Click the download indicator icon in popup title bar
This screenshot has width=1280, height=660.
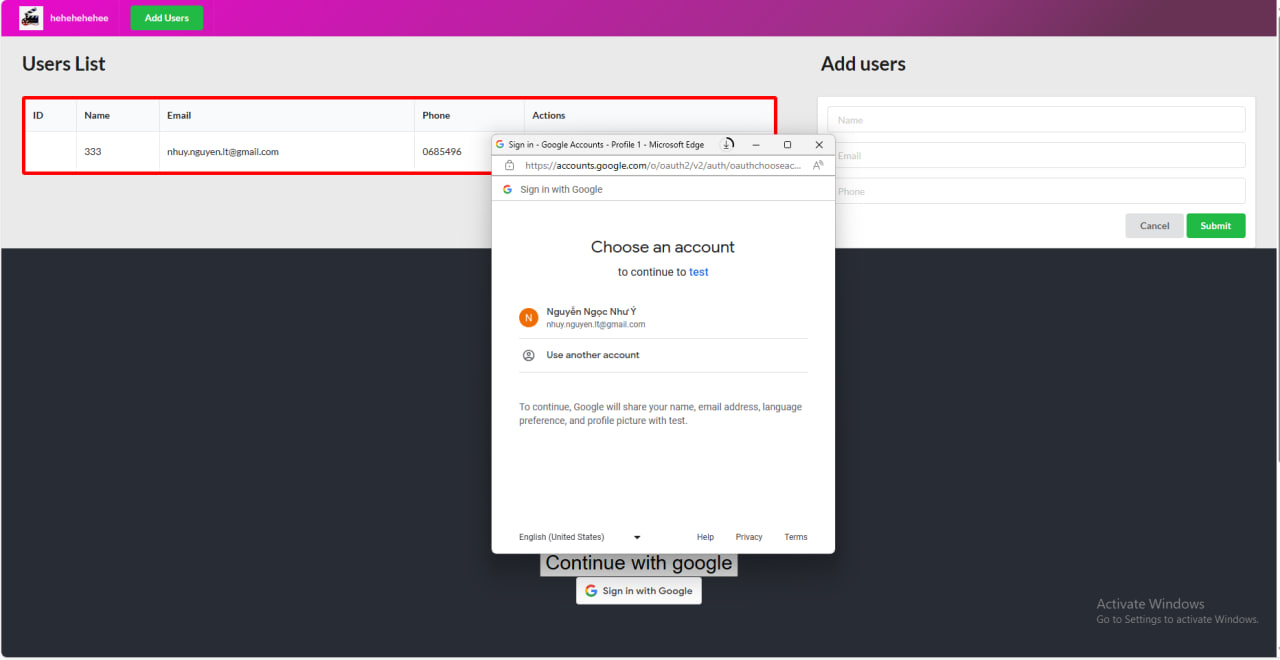727,144
